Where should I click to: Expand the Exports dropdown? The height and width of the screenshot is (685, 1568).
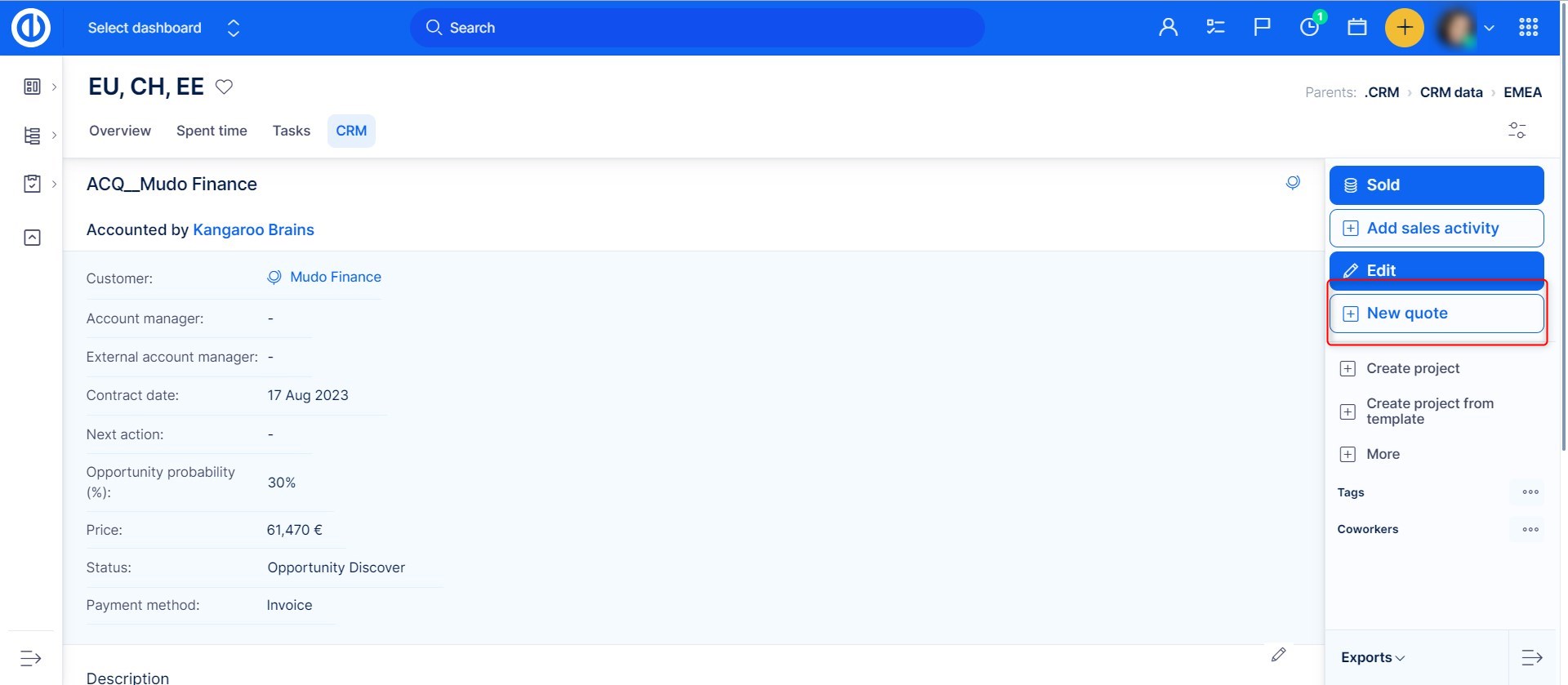click(x=1372, y=658)
